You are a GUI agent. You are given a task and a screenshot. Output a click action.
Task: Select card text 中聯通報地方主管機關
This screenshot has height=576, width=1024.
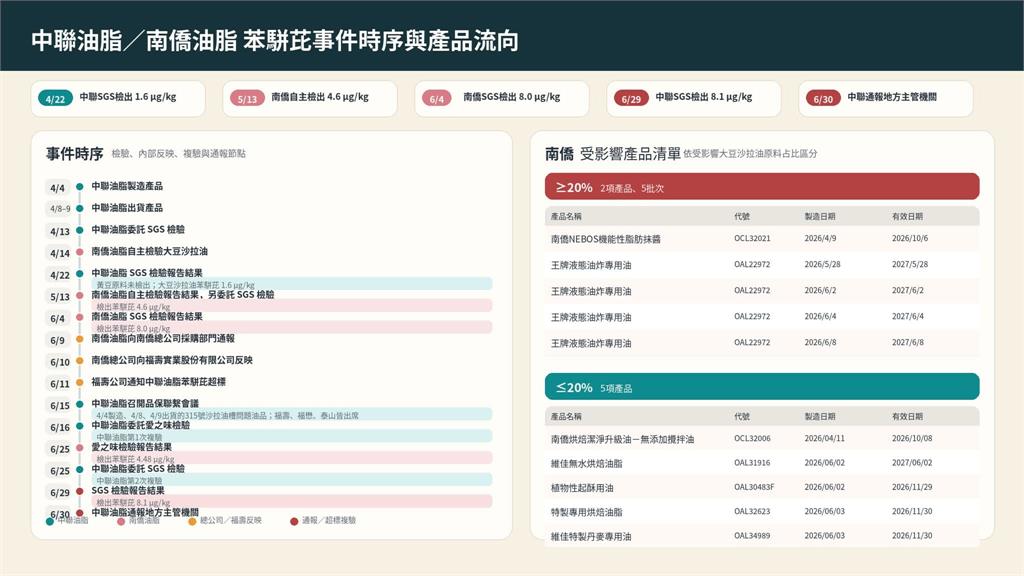coord(892,97)
